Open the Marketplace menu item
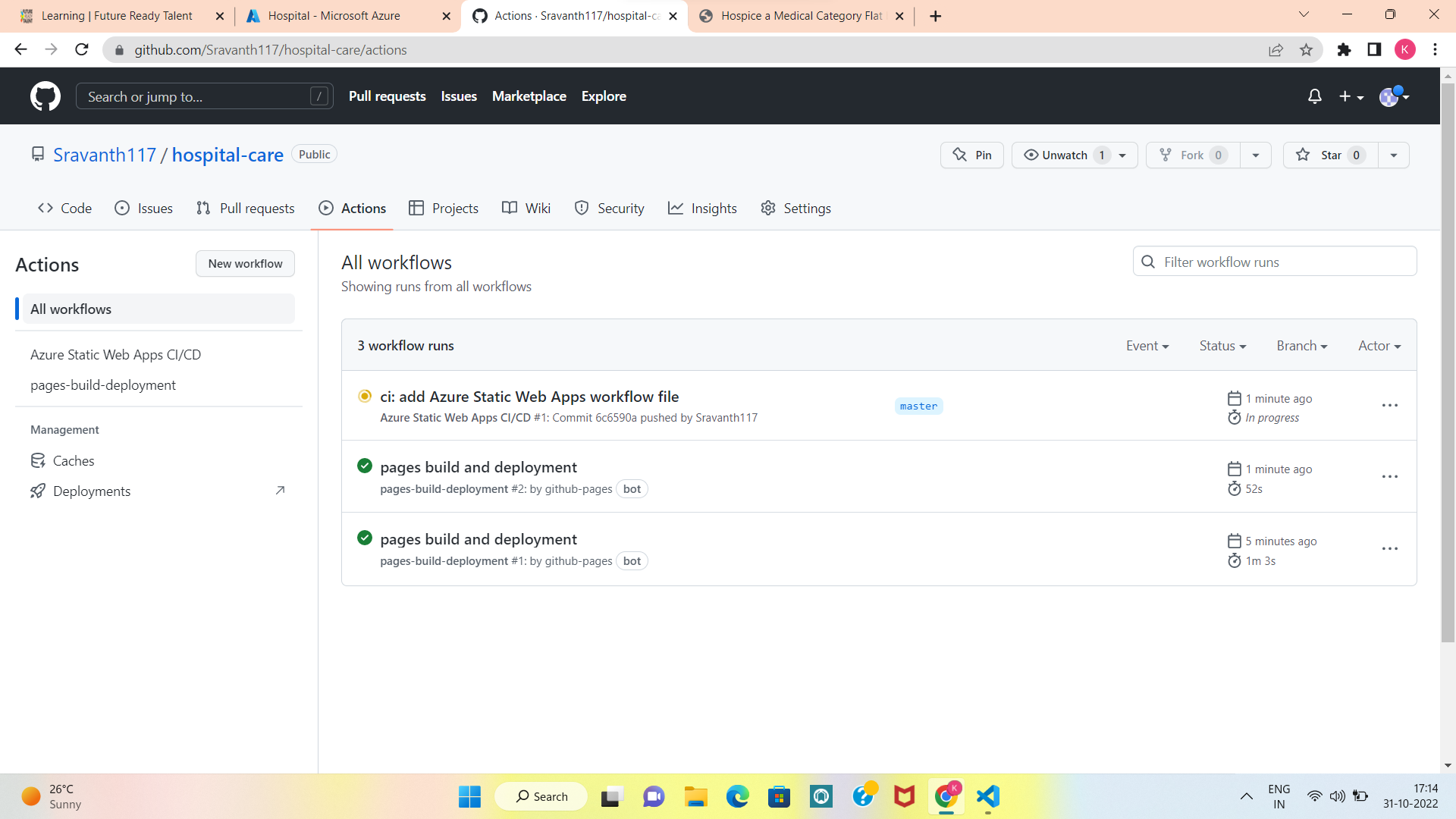1456x819 pixels. click(x=529, y=96)
